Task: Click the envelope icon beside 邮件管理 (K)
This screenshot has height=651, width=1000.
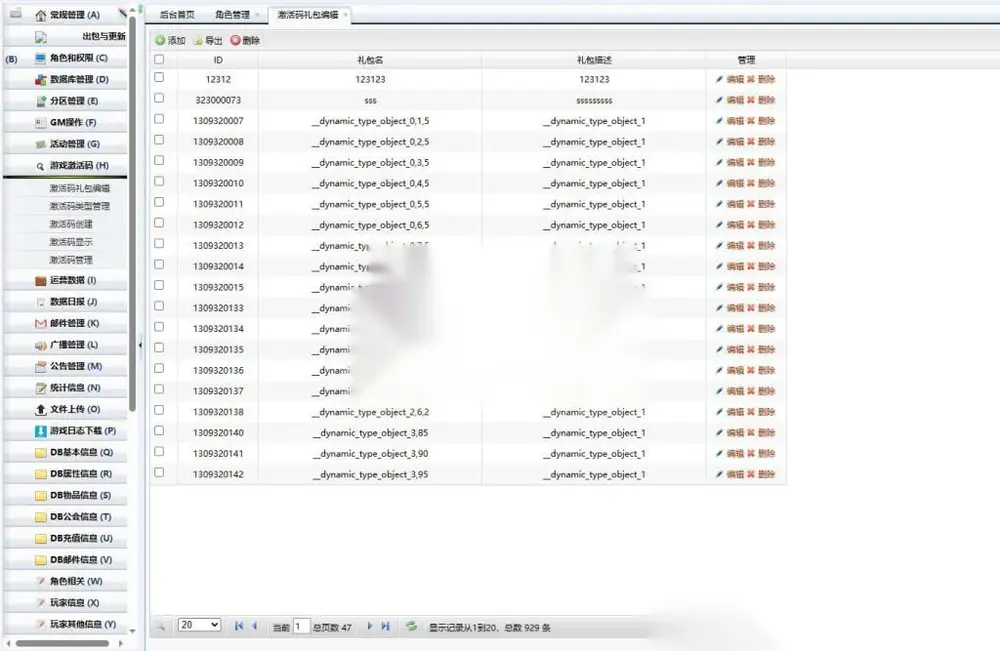Action: [41, 323]
